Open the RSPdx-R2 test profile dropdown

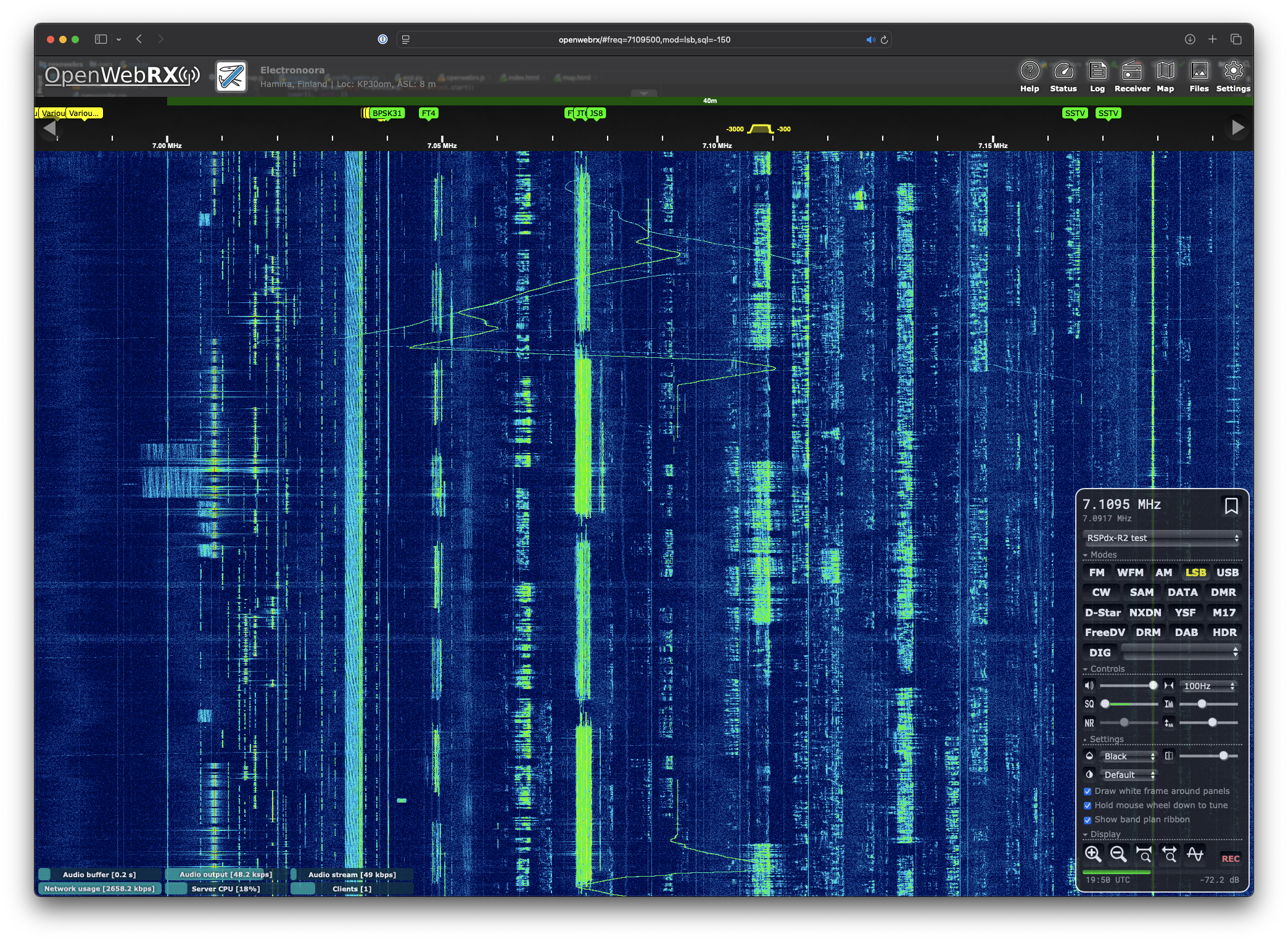click(1162, 538)
